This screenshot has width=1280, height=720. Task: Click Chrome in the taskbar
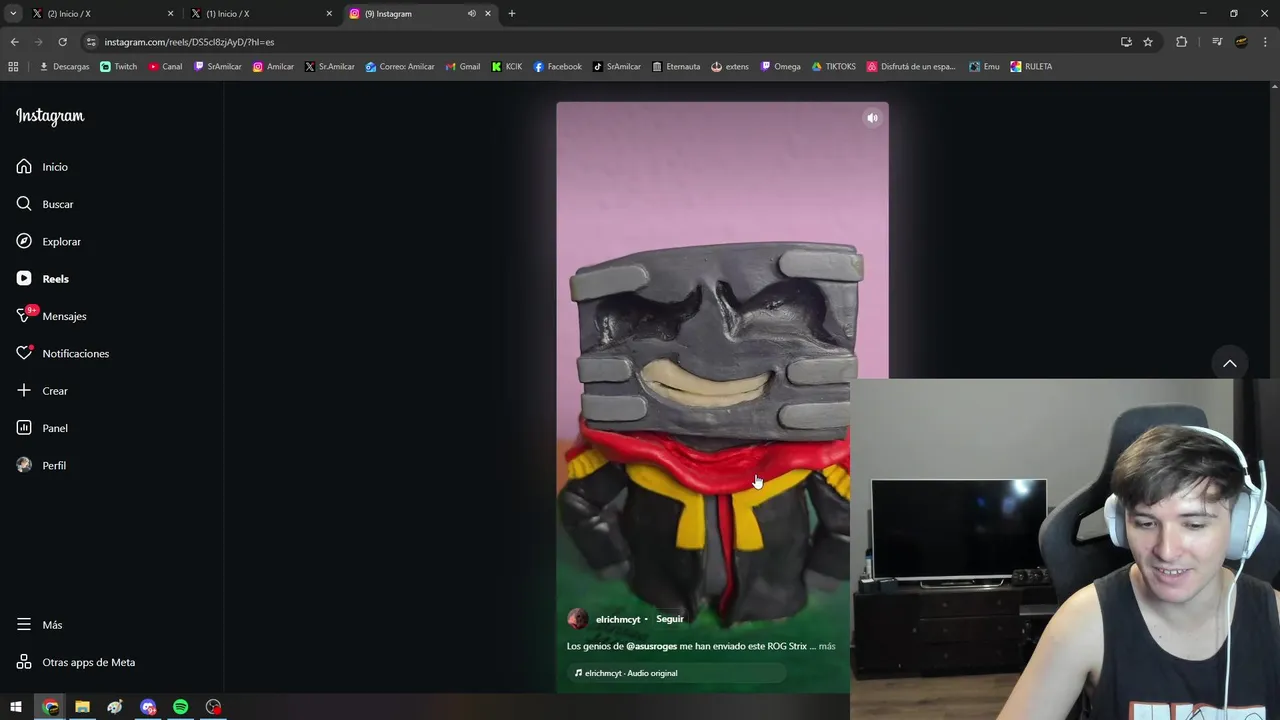50,707
